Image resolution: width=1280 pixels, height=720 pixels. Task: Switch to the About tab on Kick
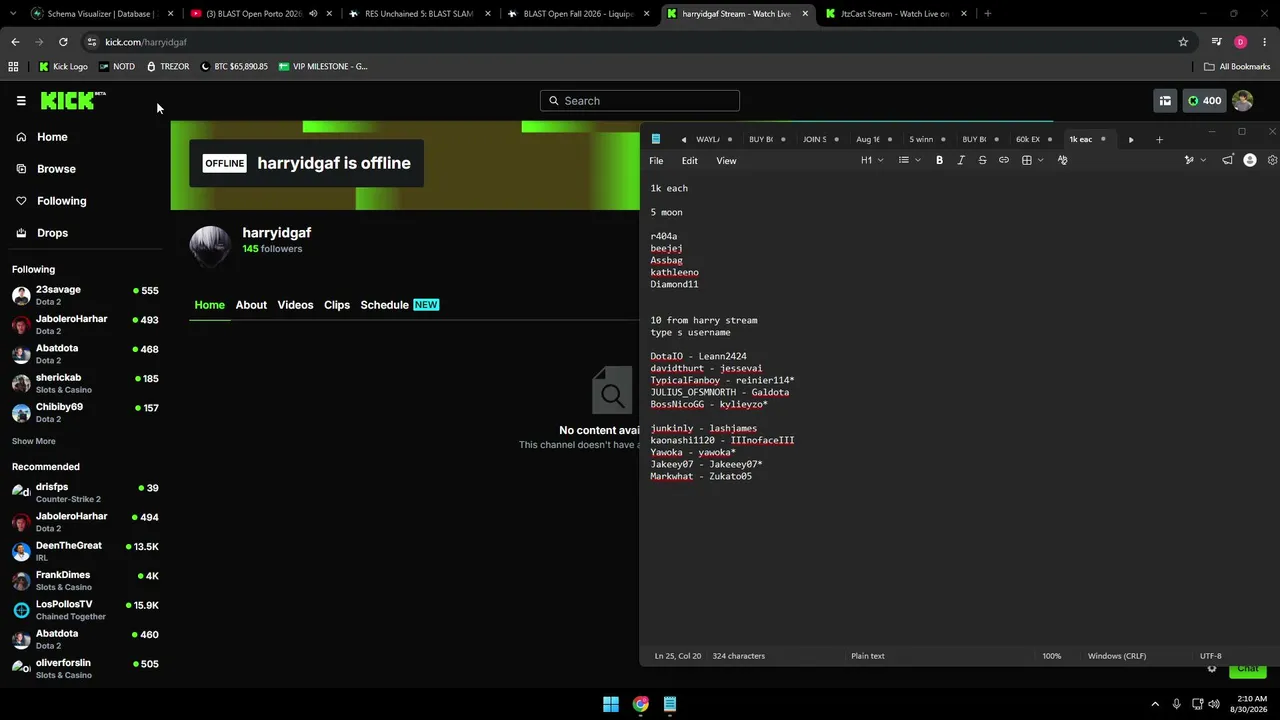click(251, 305)
